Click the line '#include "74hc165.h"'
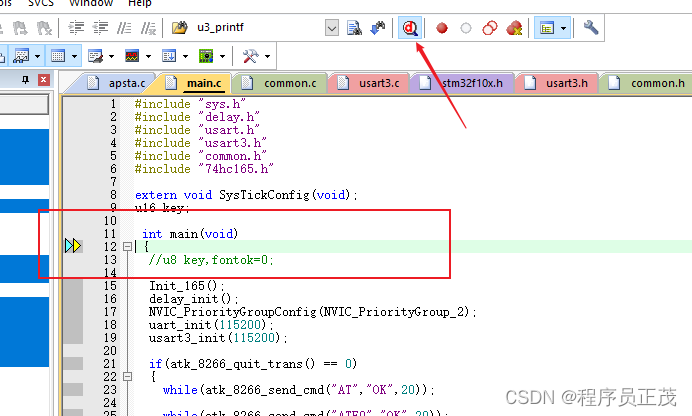Viewport: 692px width, 416px height. (x=204, y=169)
